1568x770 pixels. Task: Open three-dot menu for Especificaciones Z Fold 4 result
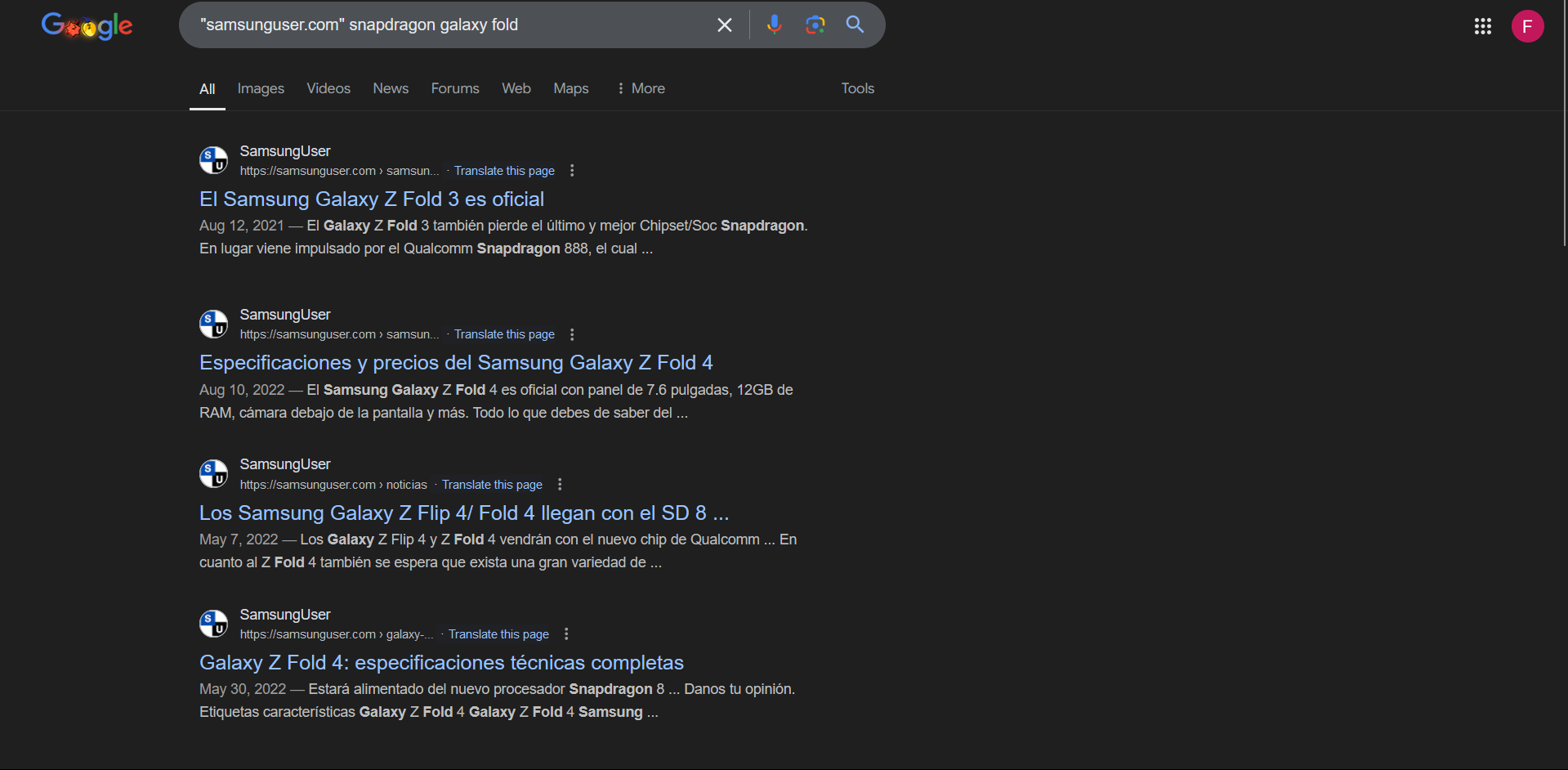pos(572,334)
